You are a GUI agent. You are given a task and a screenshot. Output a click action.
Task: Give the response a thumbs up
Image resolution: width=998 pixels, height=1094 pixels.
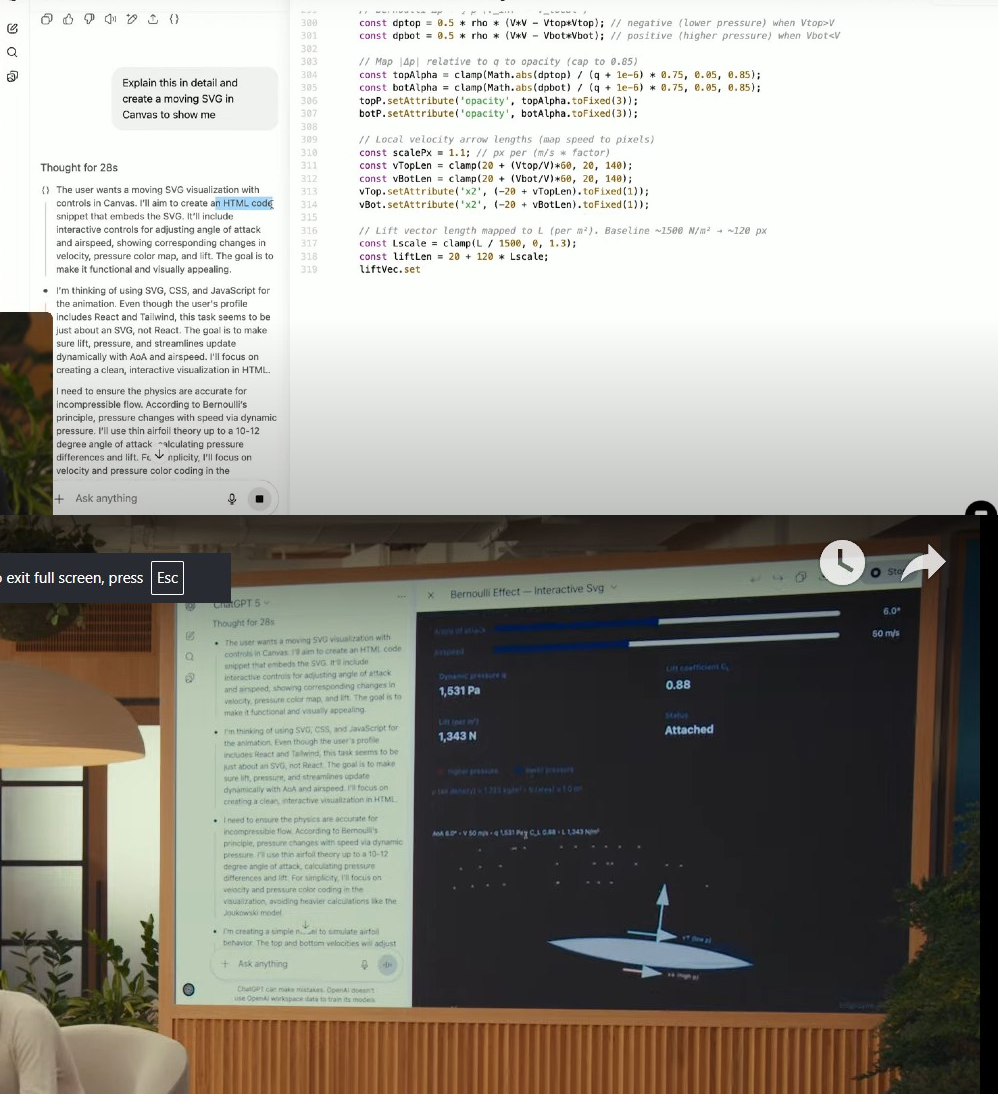(x=68, y=20)
